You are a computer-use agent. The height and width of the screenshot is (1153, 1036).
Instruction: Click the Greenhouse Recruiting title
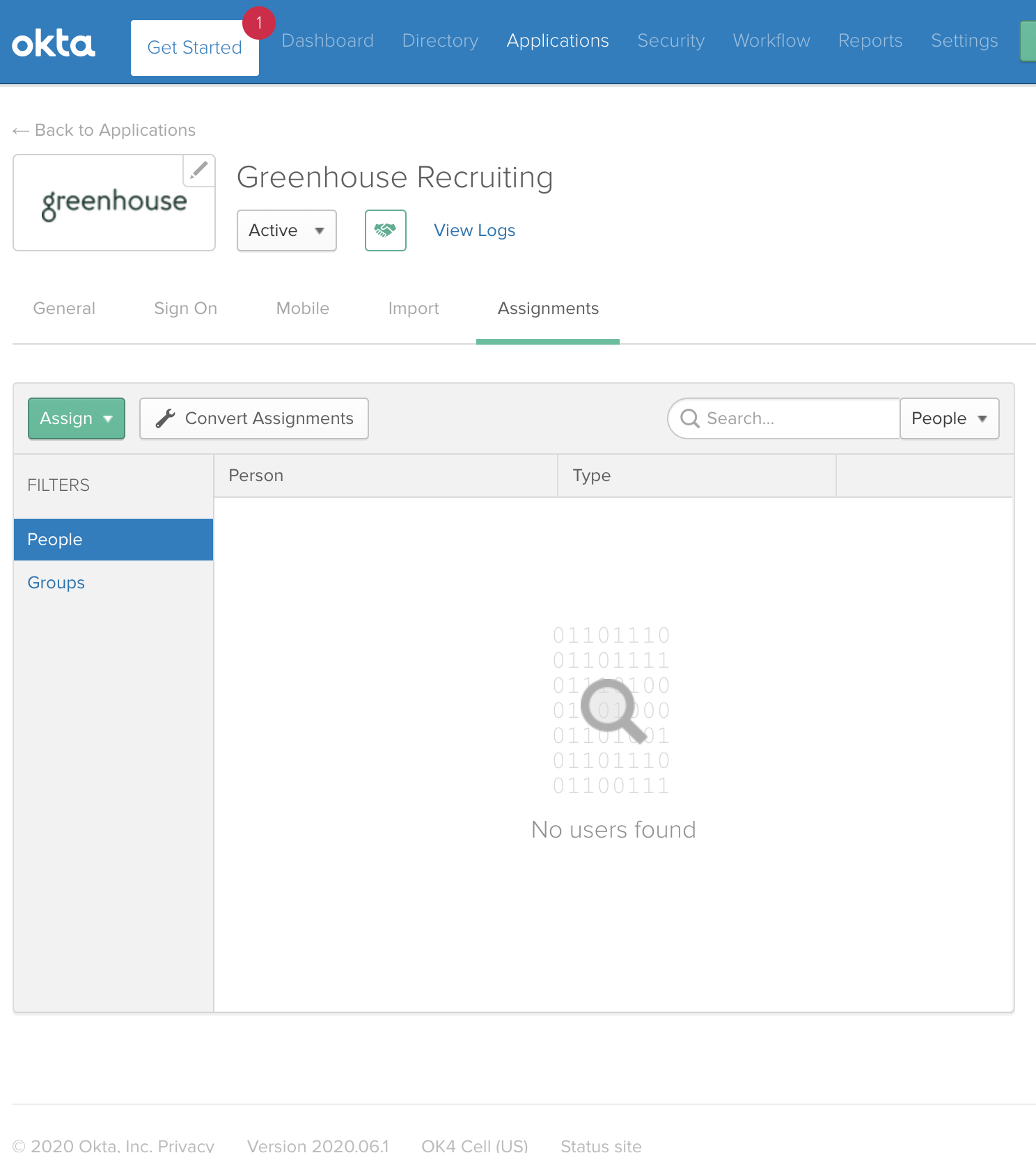395,178
